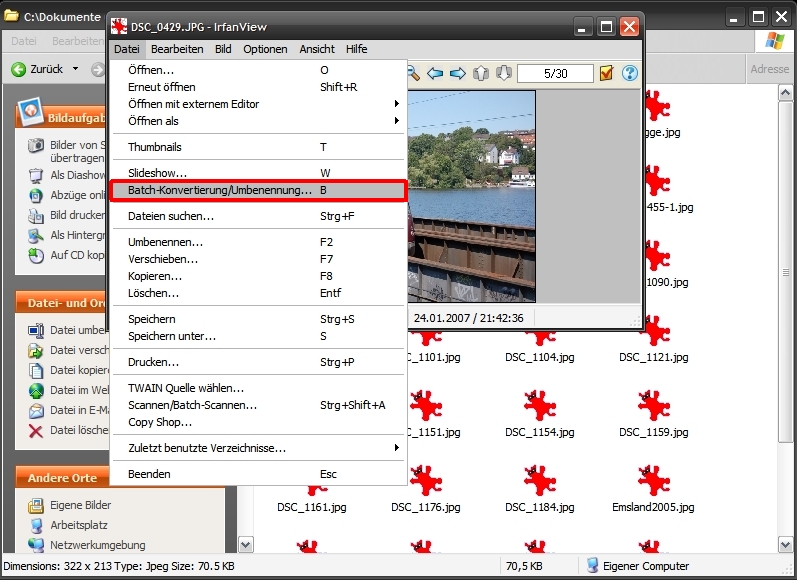797x580 pixels.
Task: Click task pane scrollbar down arrow
Action: pyautogui.click(x=246, y=545)
